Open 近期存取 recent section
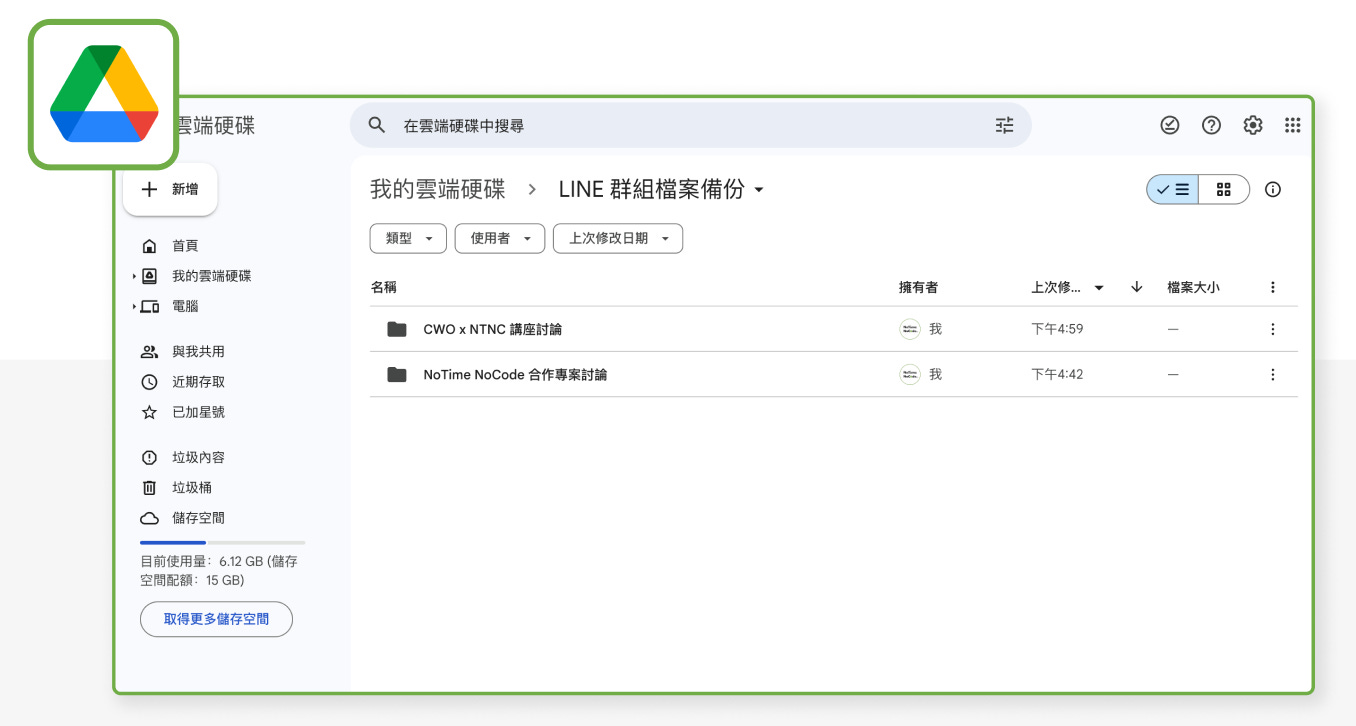Screen dimensions: 1356x726 pos(198,382)
